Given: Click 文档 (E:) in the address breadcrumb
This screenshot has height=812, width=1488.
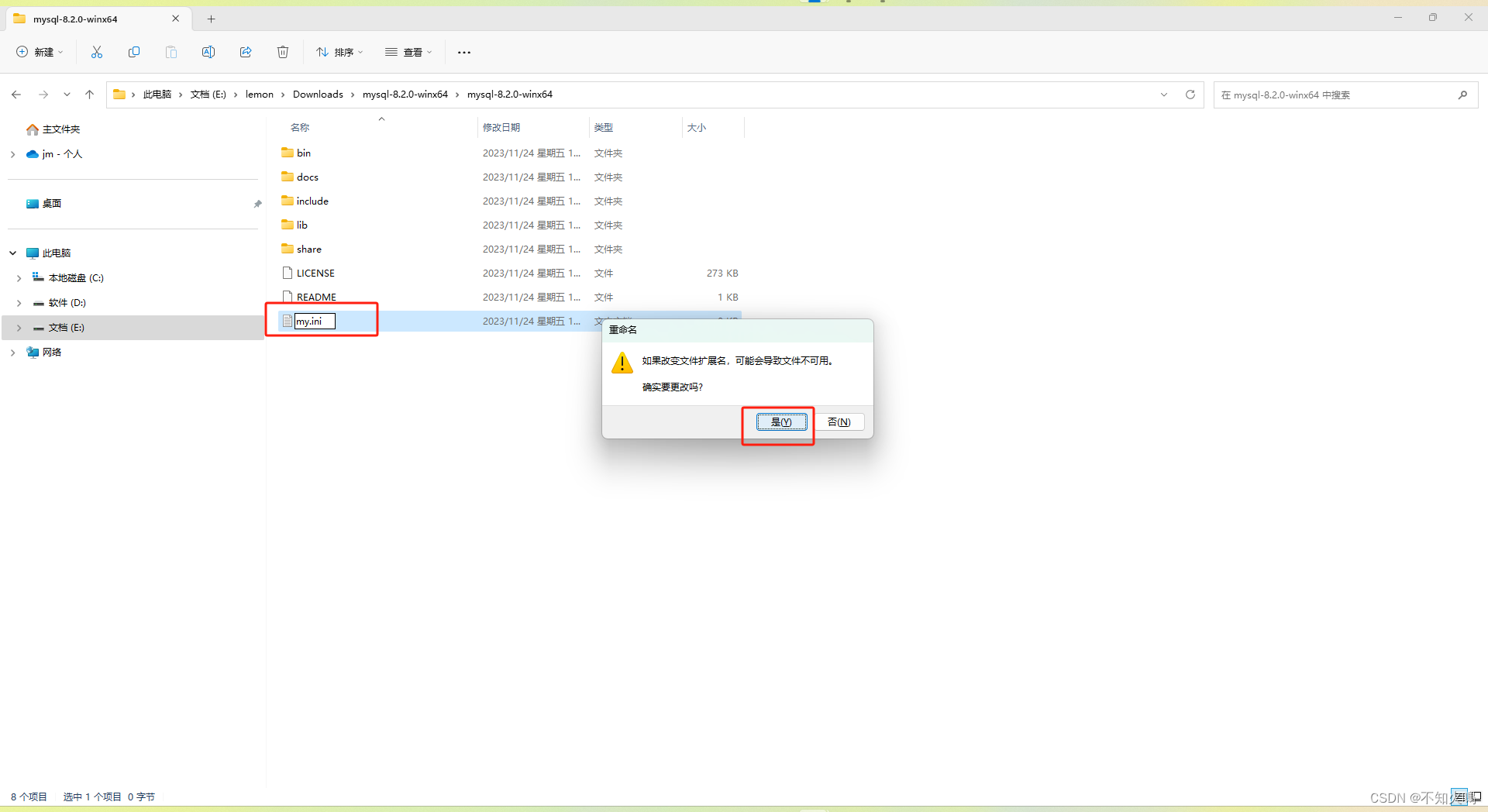Looking at the screenshot, I should (x=208, y=95).
